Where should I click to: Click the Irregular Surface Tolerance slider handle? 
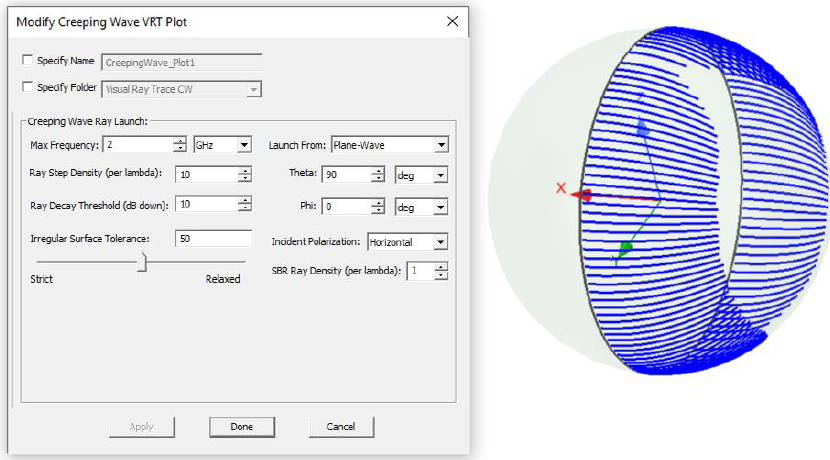(x=142, y=262)
